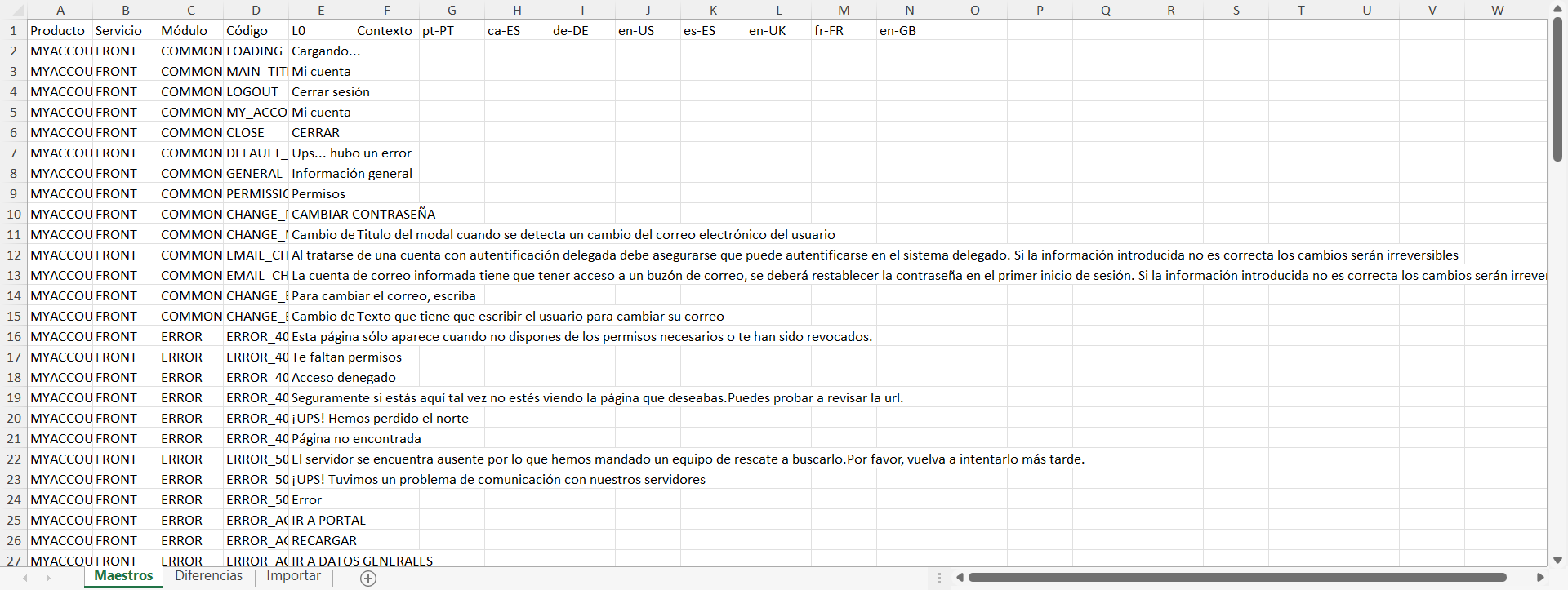Click the tab bar split handle dots
This screenshot has width=1568, height=590.
click(939, 578)
